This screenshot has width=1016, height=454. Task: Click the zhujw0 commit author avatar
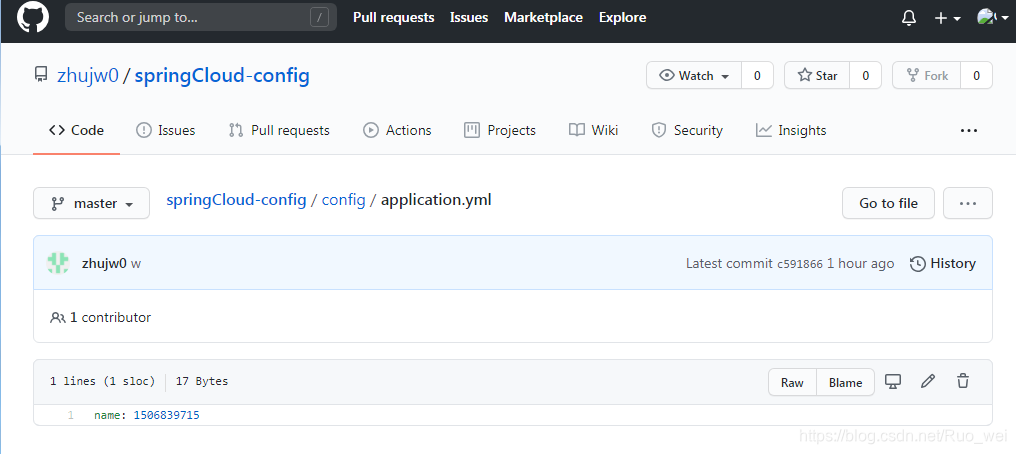(x=58, y=263)
